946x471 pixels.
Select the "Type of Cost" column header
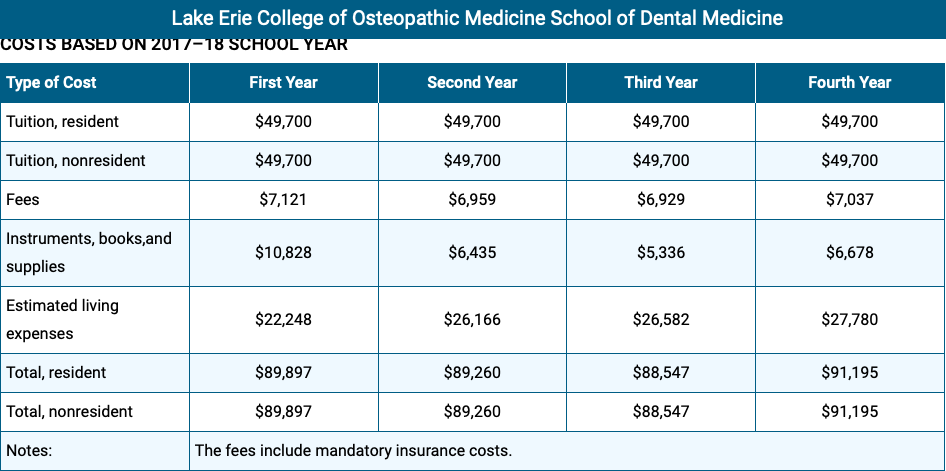(51, 82)
